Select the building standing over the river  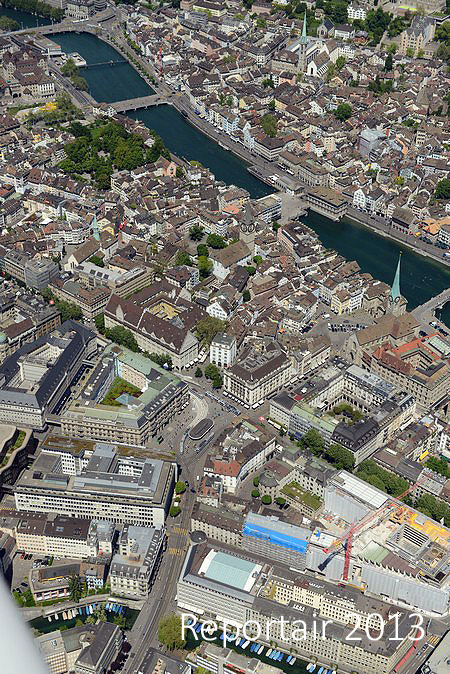pyautogui.click(x=326, y=202)
